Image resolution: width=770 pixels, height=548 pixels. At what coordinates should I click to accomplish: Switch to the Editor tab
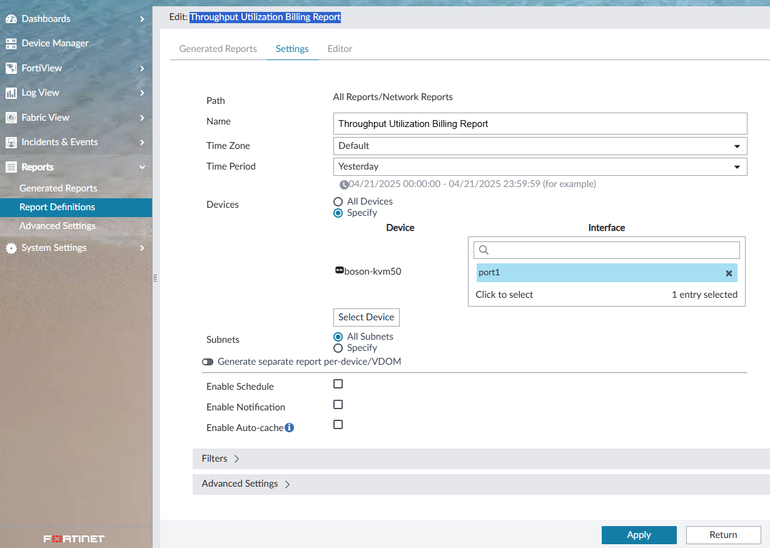[x=339, y=49]
